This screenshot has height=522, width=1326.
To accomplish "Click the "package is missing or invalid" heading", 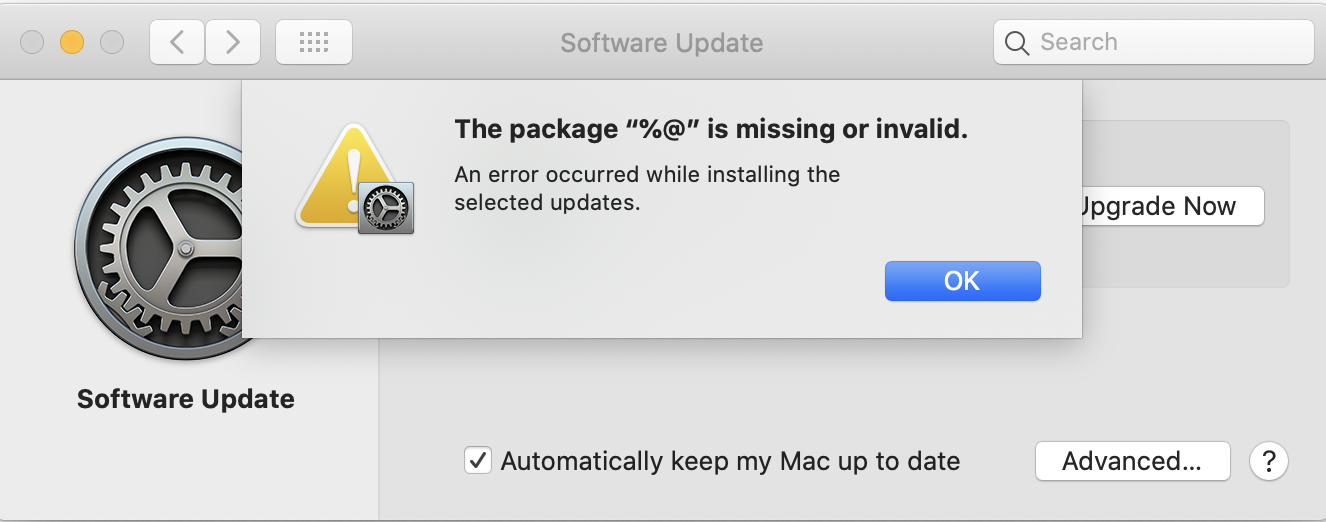I will click(711, 129).
